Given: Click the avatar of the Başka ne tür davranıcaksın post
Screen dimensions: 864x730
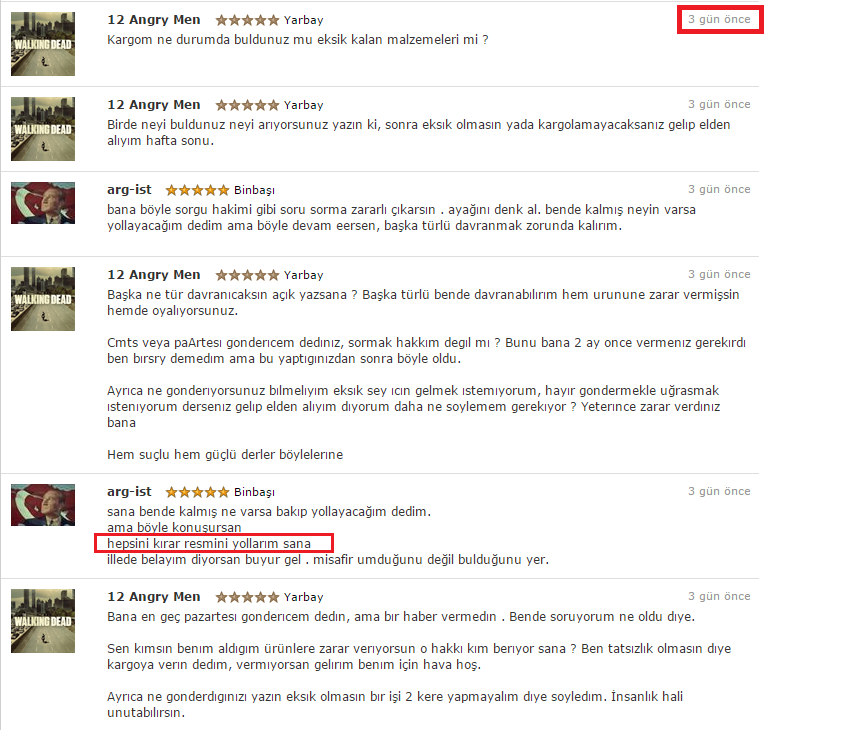Looking at the screenshot, I should click(43, 299).
